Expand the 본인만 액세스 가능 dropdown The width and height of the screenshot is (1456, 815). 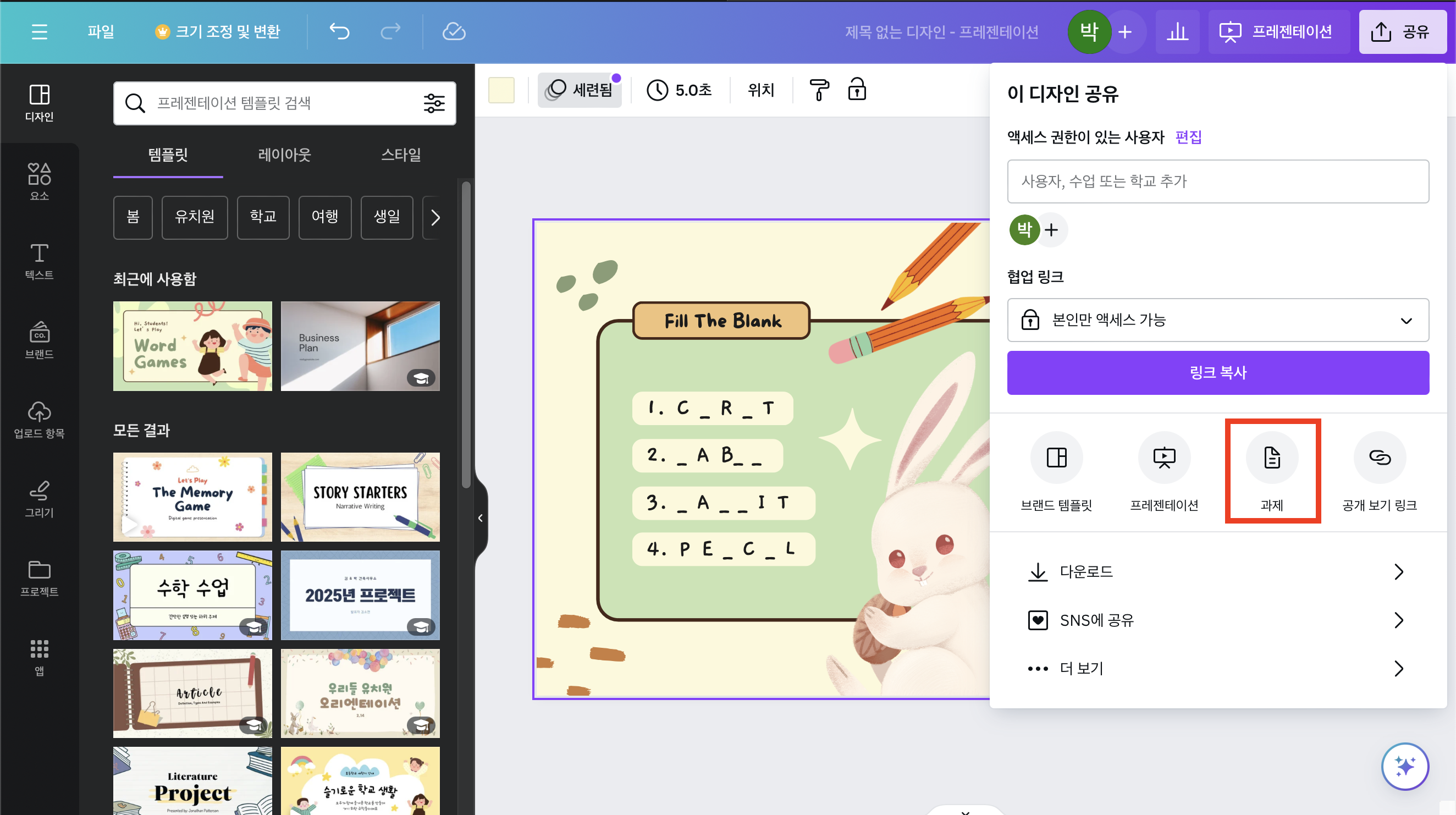pyautogui.click(x=1217, y=320)
